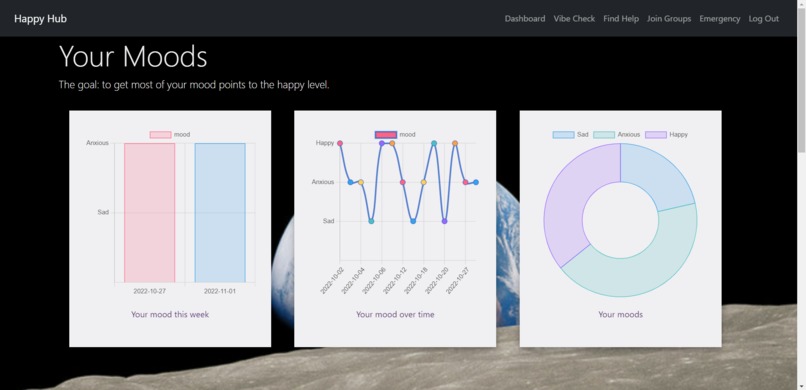This screenshot has height=390, width=806.
Task: Open the Join Groups page
Action: click(x=669, y=18)
